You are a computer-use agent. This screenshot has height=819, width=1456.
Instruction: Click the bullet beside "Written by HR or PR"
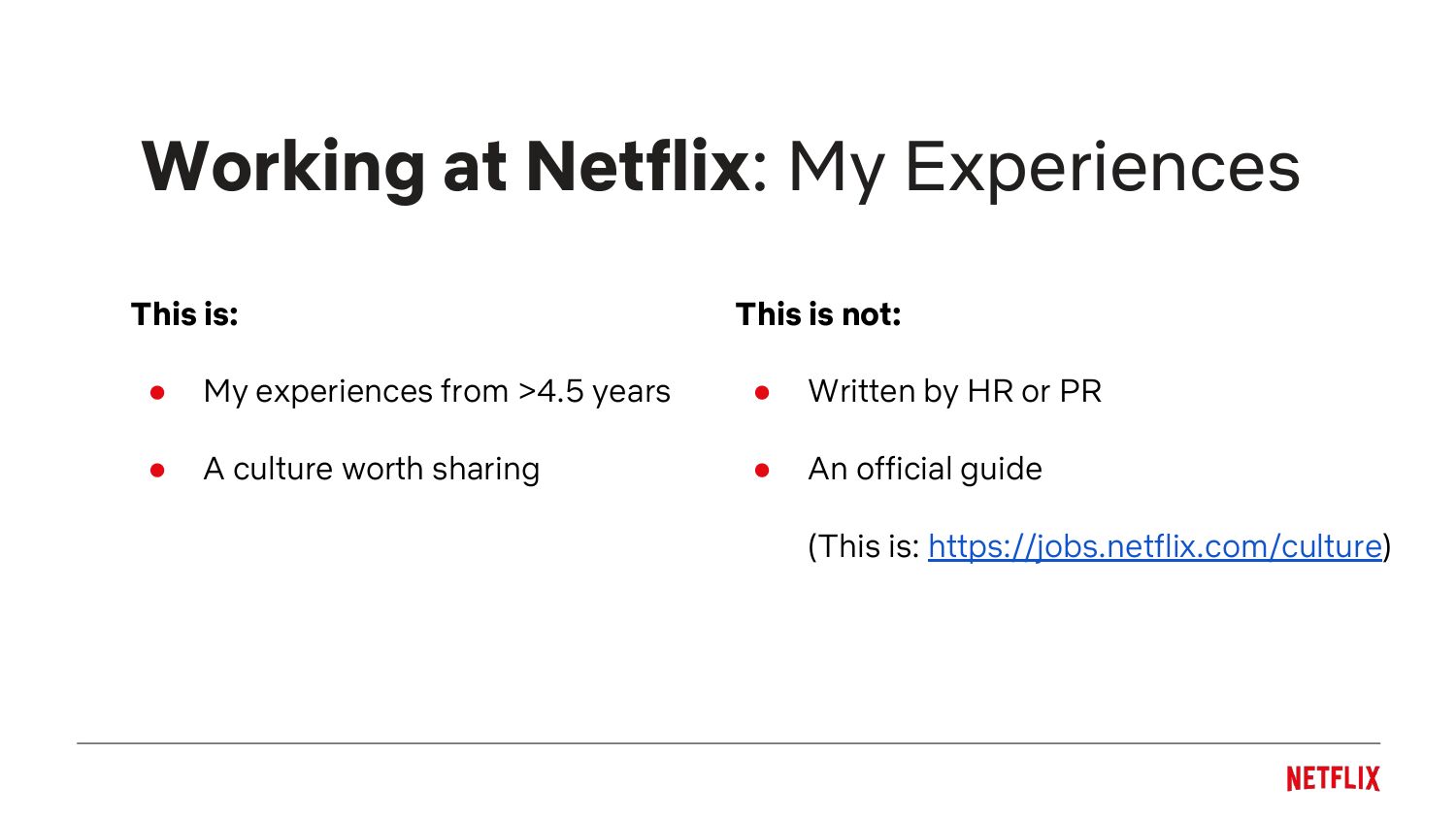click(762, 393)
